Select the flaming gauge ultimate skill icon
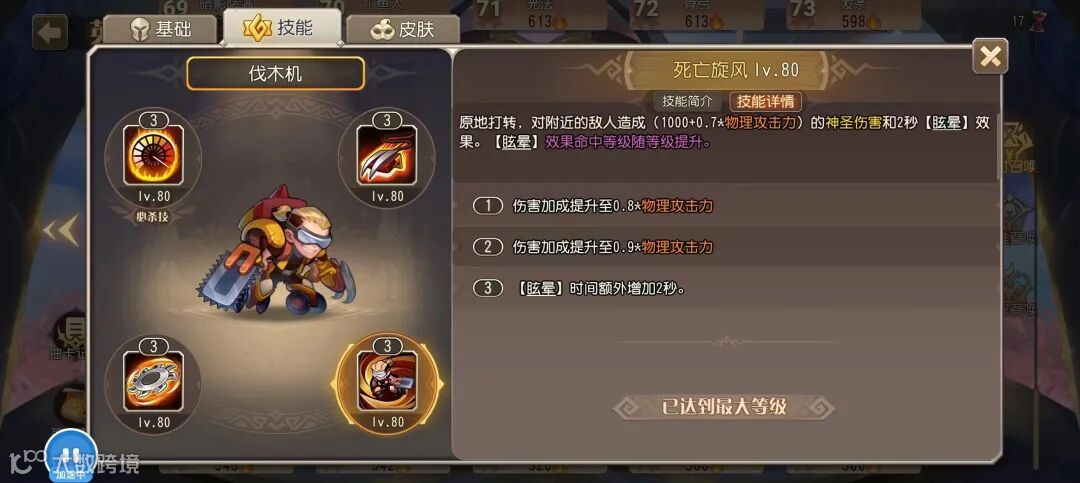The image size is (1080, 483). 153,155
